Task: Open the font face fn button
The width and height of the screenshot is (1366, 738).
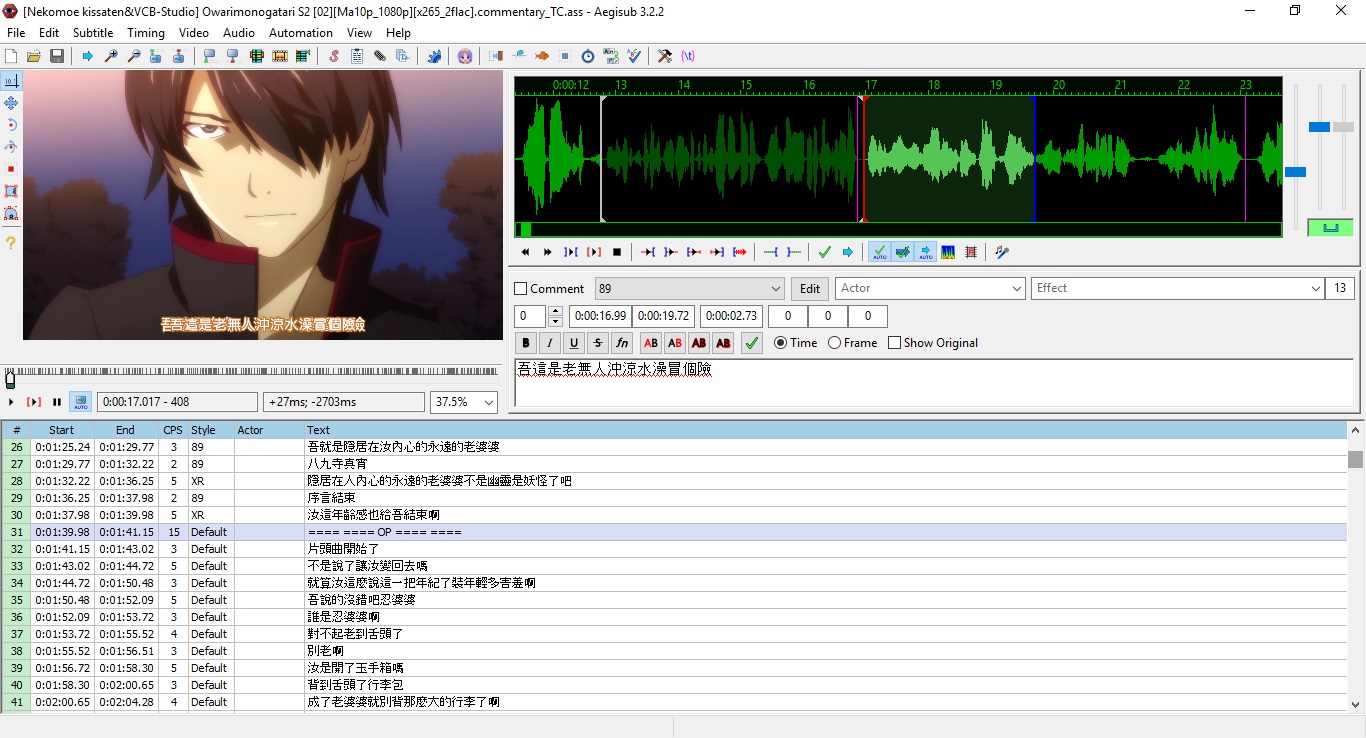Action: [622, 343]
